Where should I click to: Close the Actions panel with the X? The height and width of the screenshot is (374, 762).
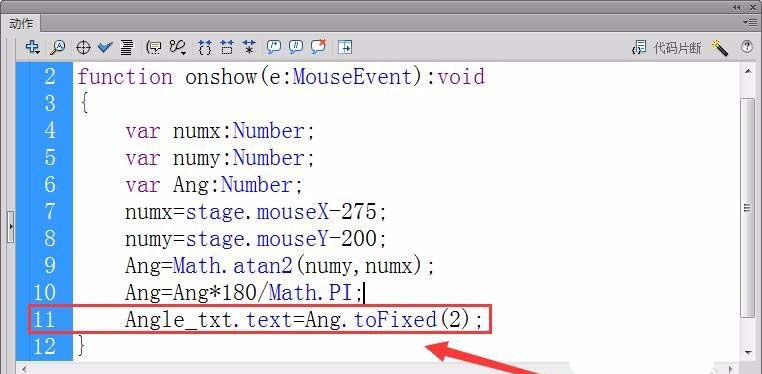pyautogui.click(x=752, y=7)
